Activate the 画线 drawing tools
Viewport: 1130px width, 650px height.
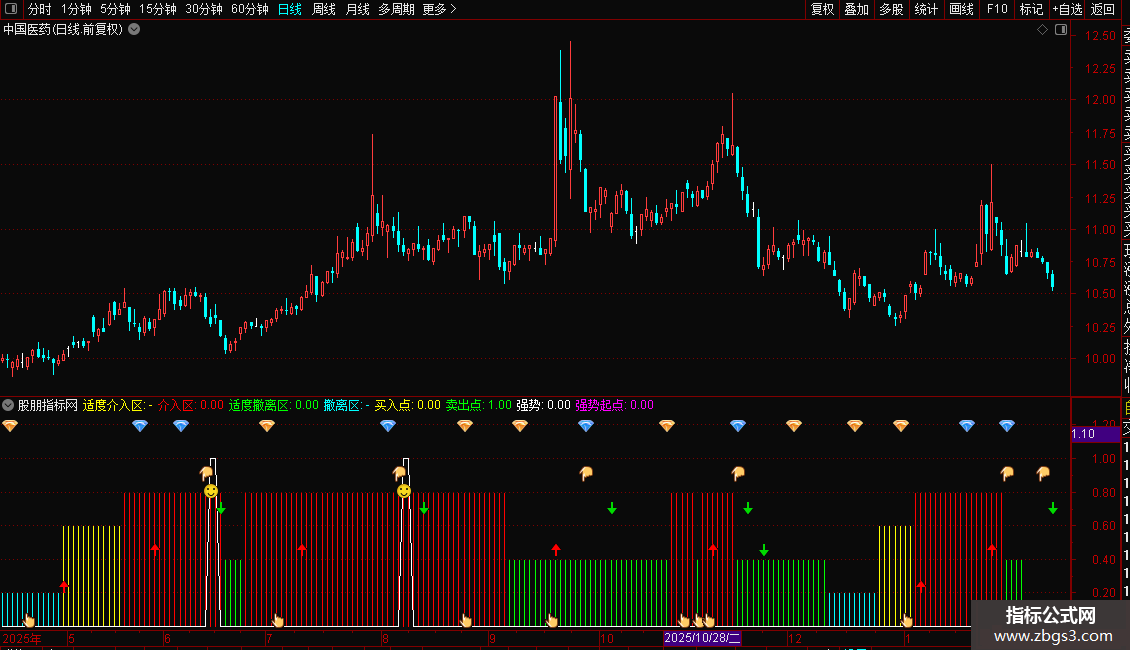pos(961,9)
